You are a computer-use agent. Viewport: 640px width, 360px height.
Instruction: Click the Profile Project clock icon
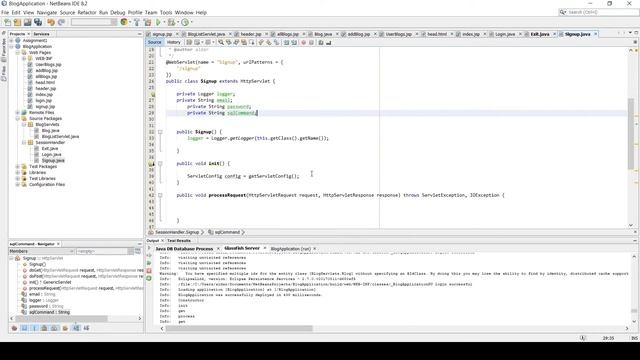click(x=185, y=22)
